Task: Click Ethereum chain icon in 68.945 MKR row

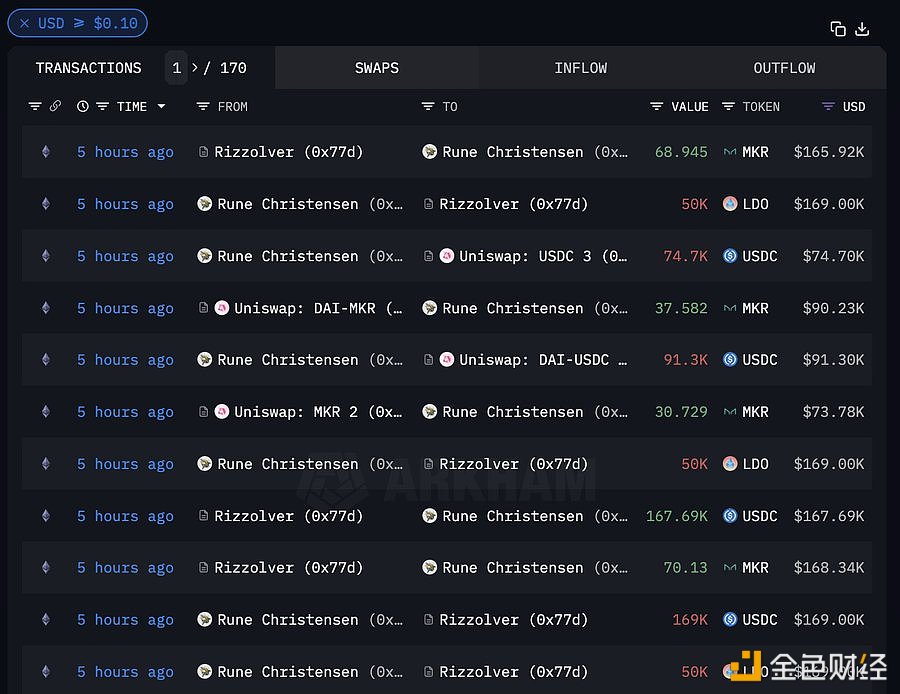Action: click(x=46, y=152)
